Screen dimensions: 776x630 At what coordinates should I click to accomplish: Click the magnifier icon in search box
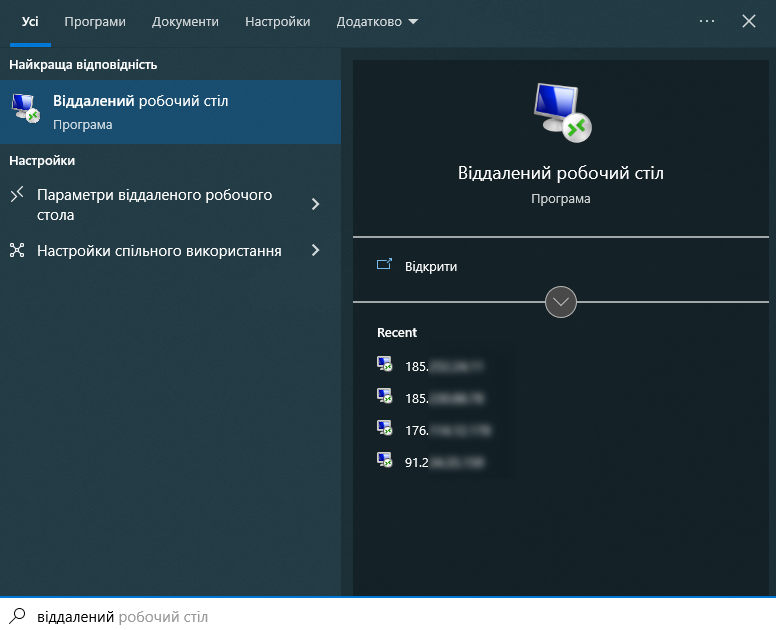click(17, 616)
